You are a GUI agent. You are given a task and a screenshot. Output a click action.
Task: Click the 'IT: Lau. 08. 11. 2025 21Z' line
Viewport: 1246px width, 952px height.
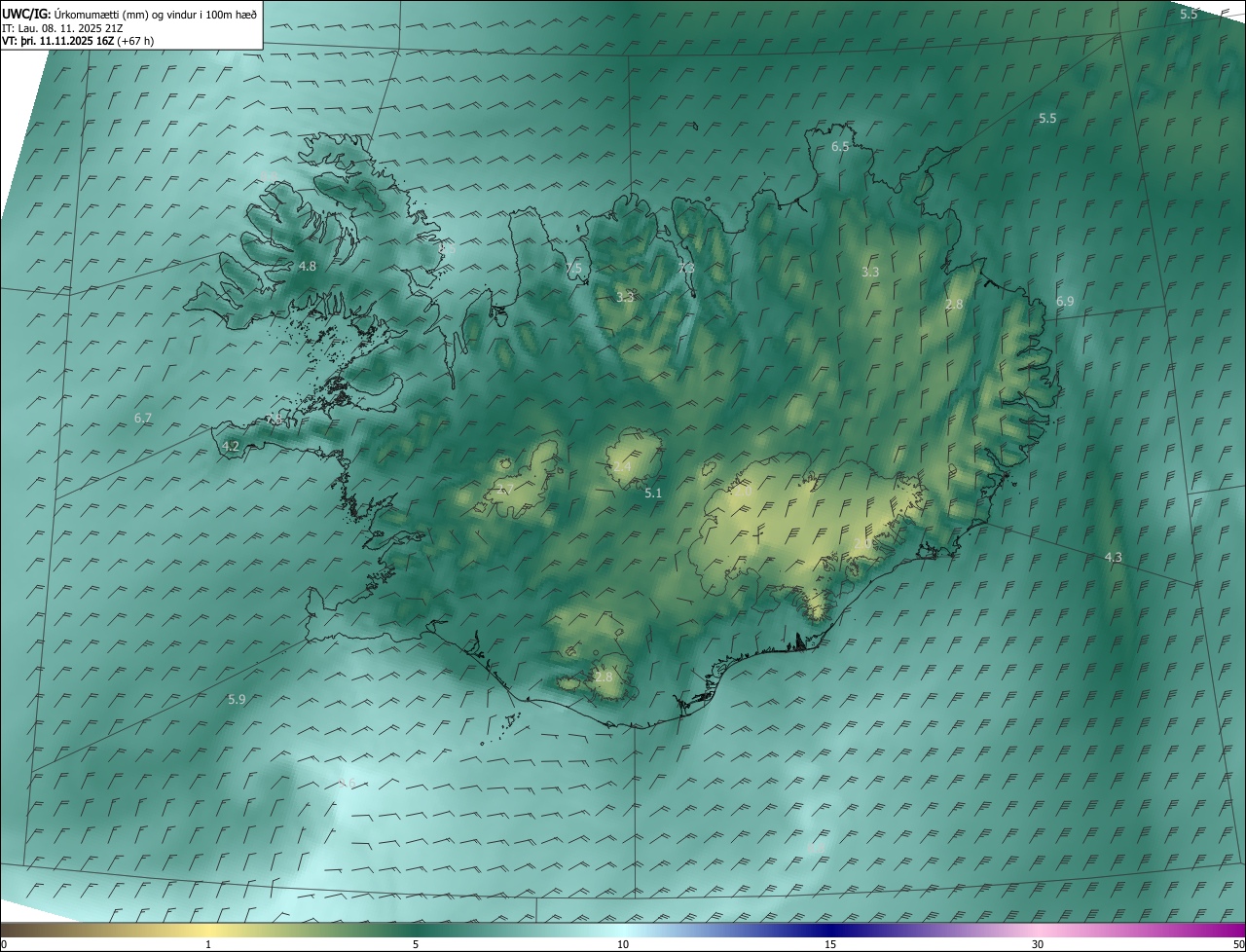point(62,27)
